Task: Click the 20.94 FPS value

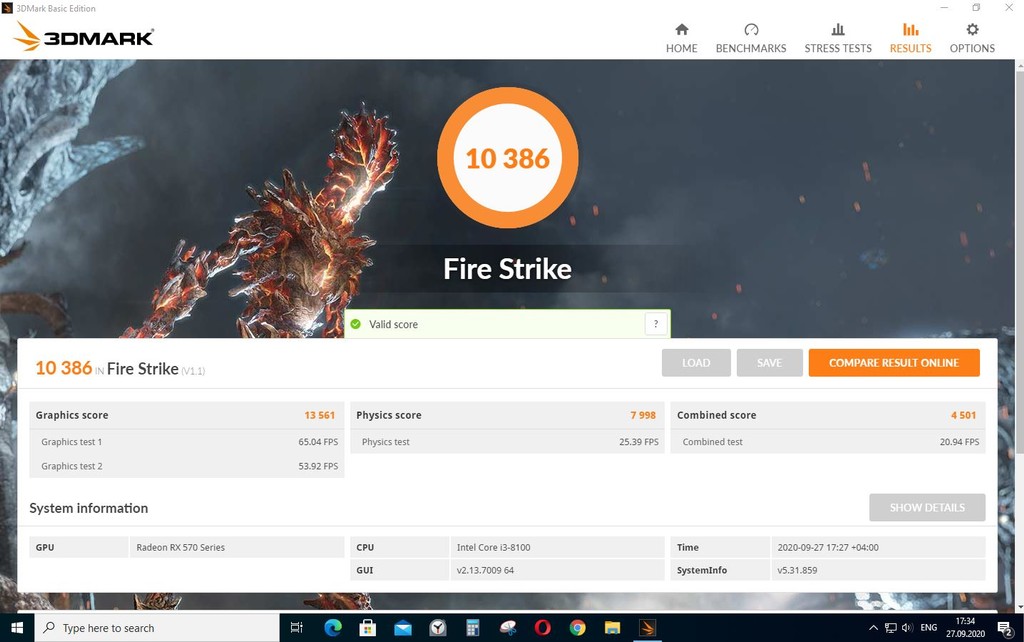Action: tap(959, 442)
